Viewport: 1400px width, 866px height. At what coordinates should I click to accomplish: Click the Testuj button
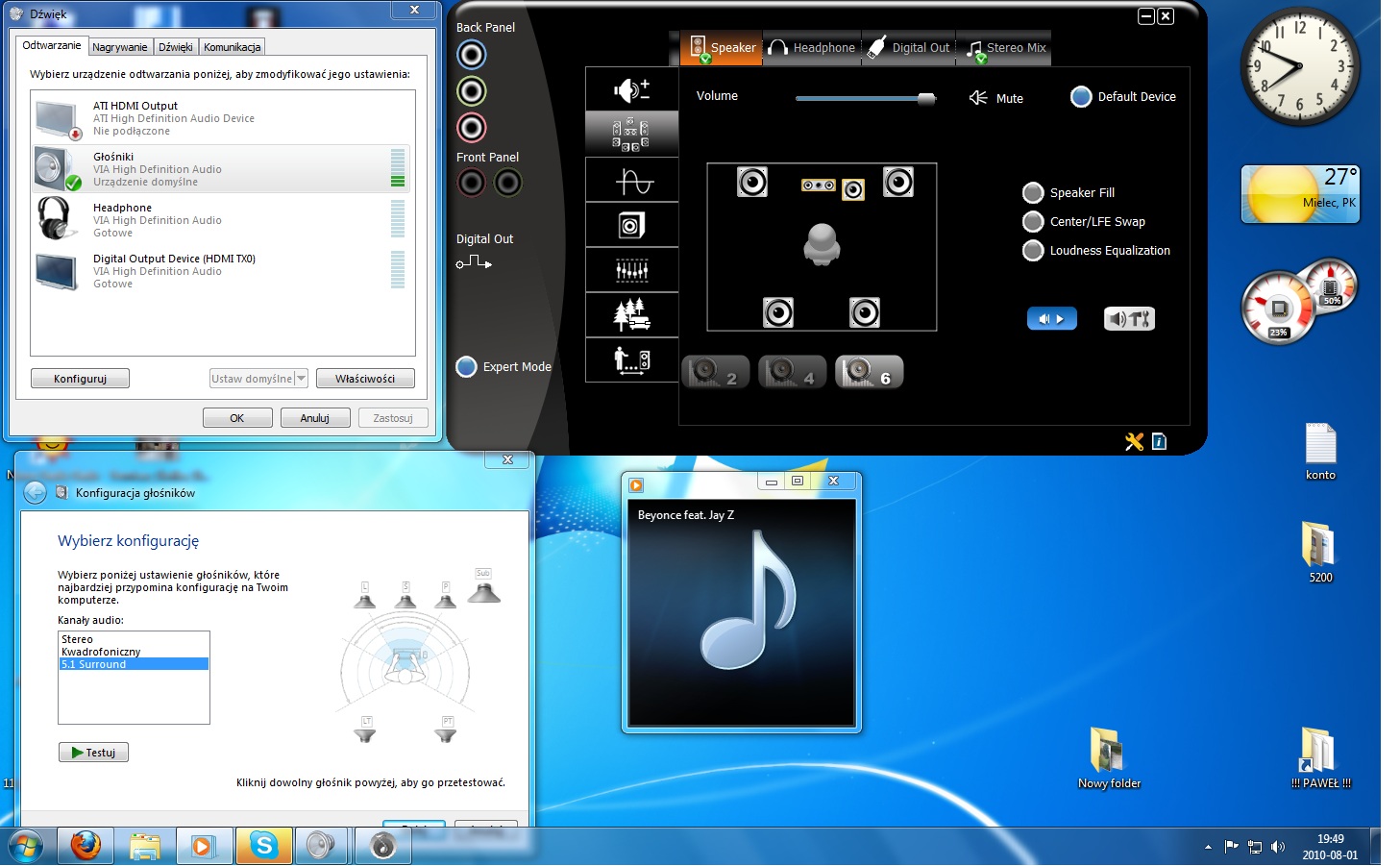(x=93, y=753)
